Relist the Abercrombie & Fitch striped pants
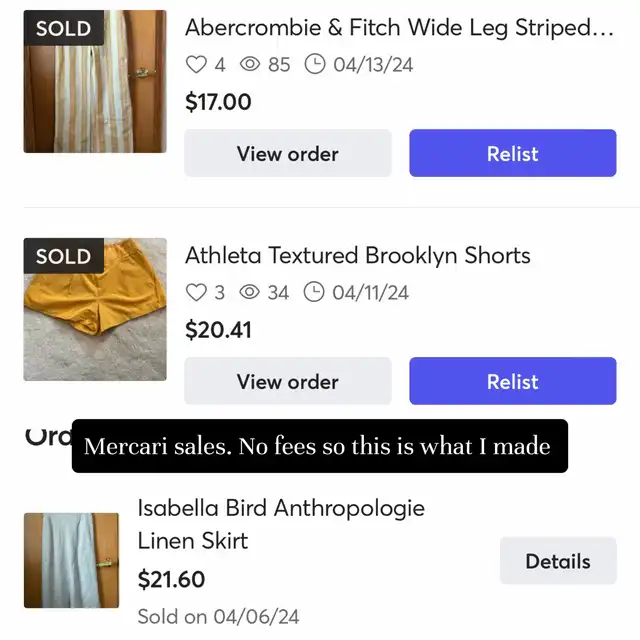 (x=513, y=153)
